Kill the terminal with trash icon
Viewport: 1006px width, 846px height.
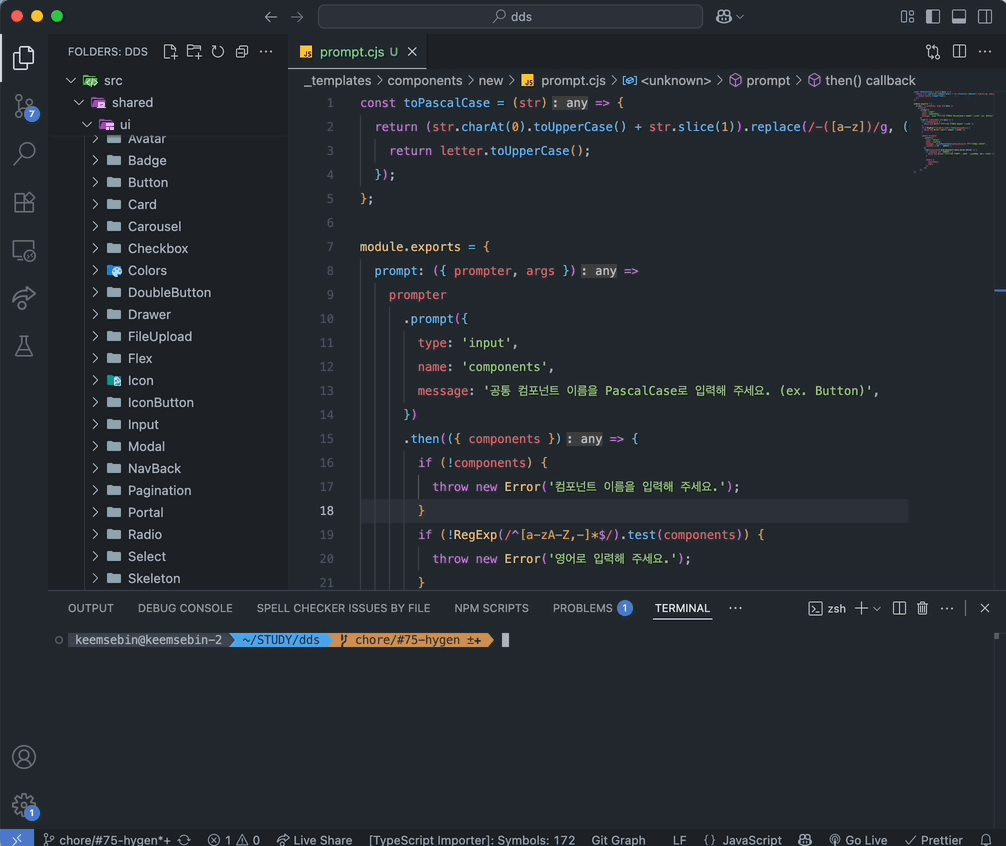pos(922,608)
